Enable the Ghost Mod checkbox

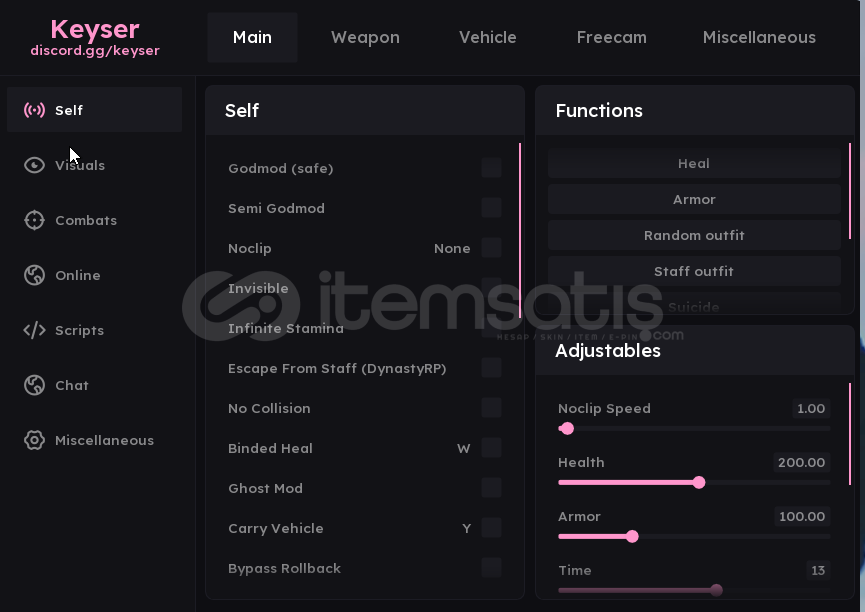pyautogui.click(x=492, y=488)
